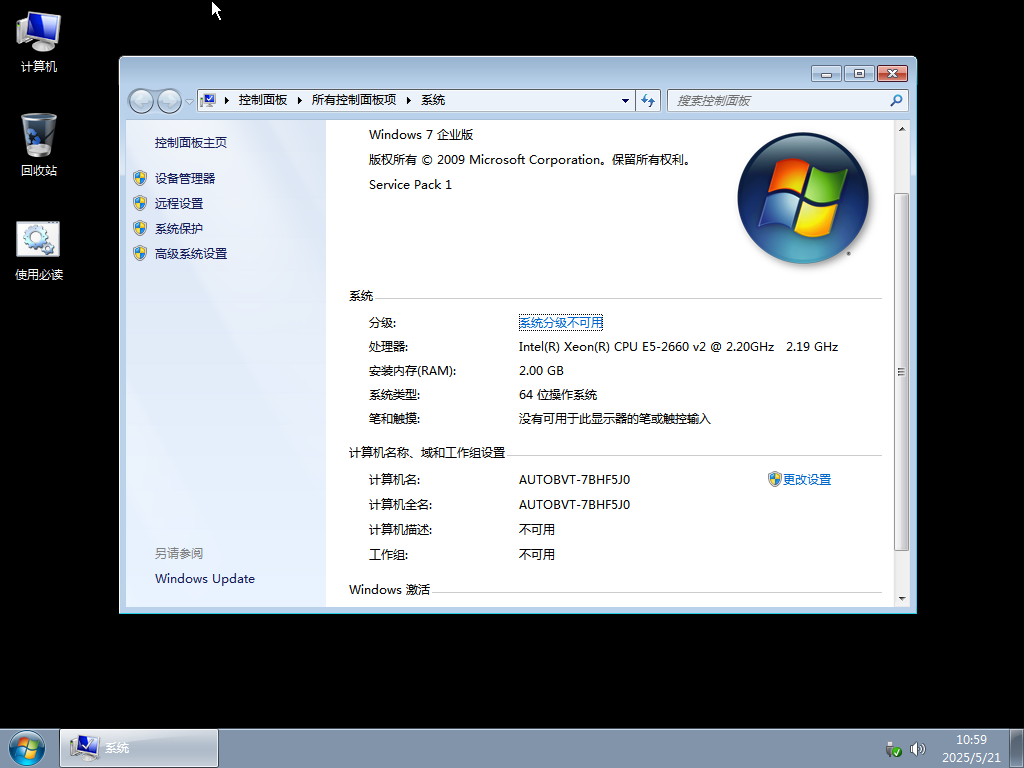Click the vertical scrollbar thumb
This screenshot has width=1024, height=768.
(902, 372)
